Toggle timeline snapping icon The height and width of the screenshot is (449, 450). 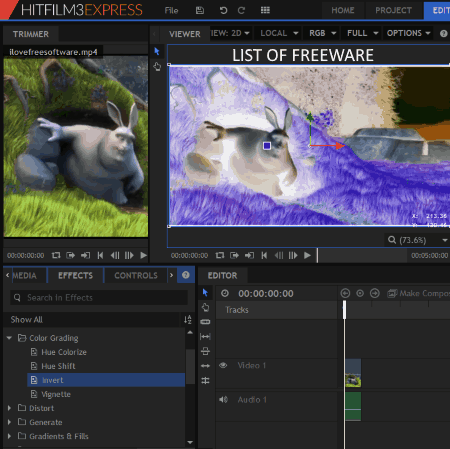pyautogui.click(x=205, y=380)
